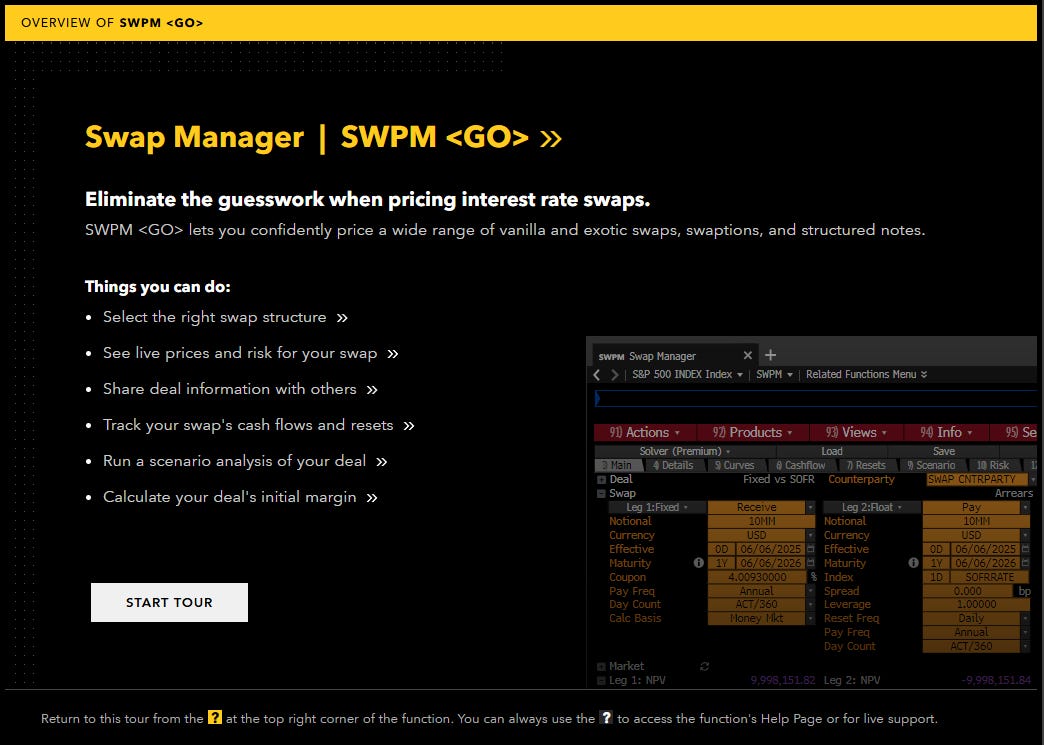The image size is (1044, 745).
Task: Open the Leg 2:Float type dropdown
Action: (x=872, y=507)
